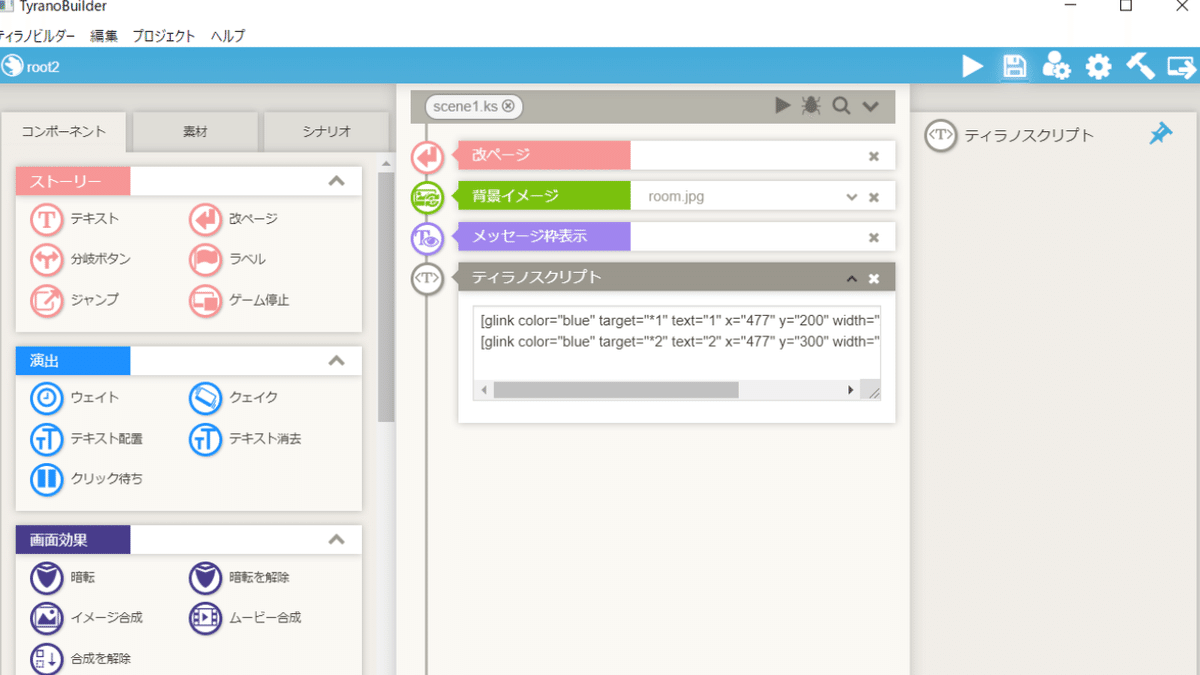Save the project with floppy disk icon
The width and height of the screenshot is (1200, 675).
[x=1015, y=67]
